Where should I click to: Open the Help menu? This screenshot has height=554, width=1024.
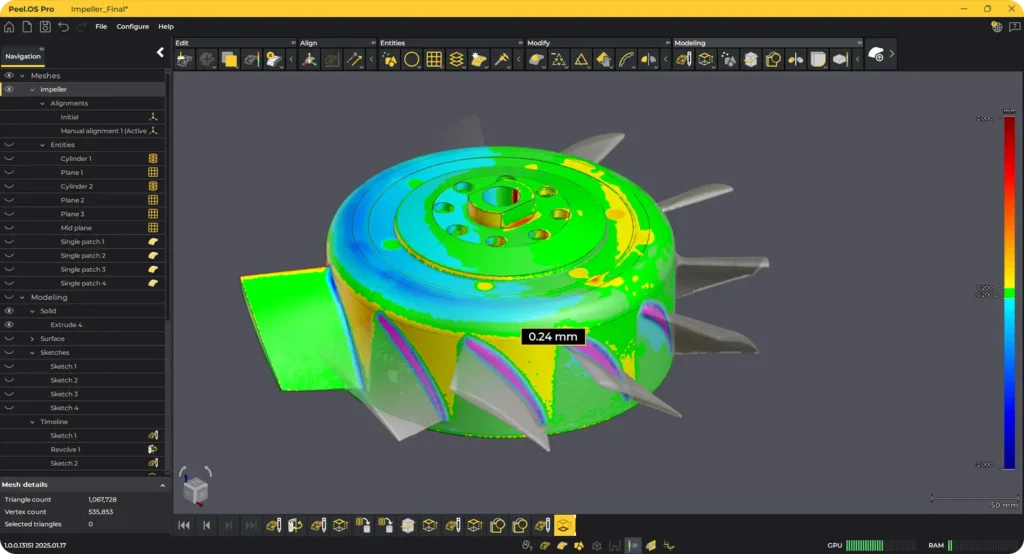click(x=166, y=26)
